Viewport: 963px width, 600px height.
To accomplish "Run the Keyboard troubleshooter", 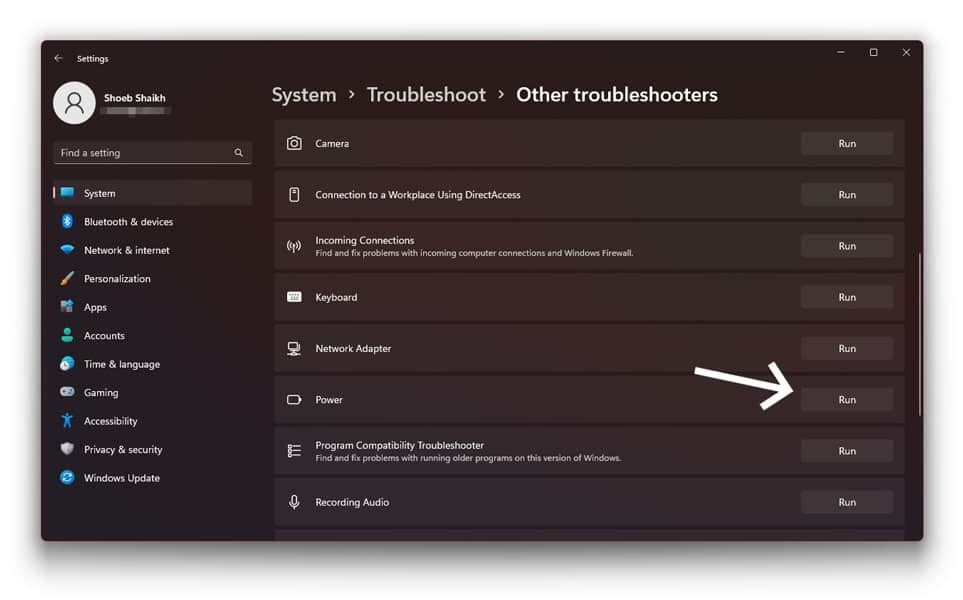I will [x=847, y=297].
